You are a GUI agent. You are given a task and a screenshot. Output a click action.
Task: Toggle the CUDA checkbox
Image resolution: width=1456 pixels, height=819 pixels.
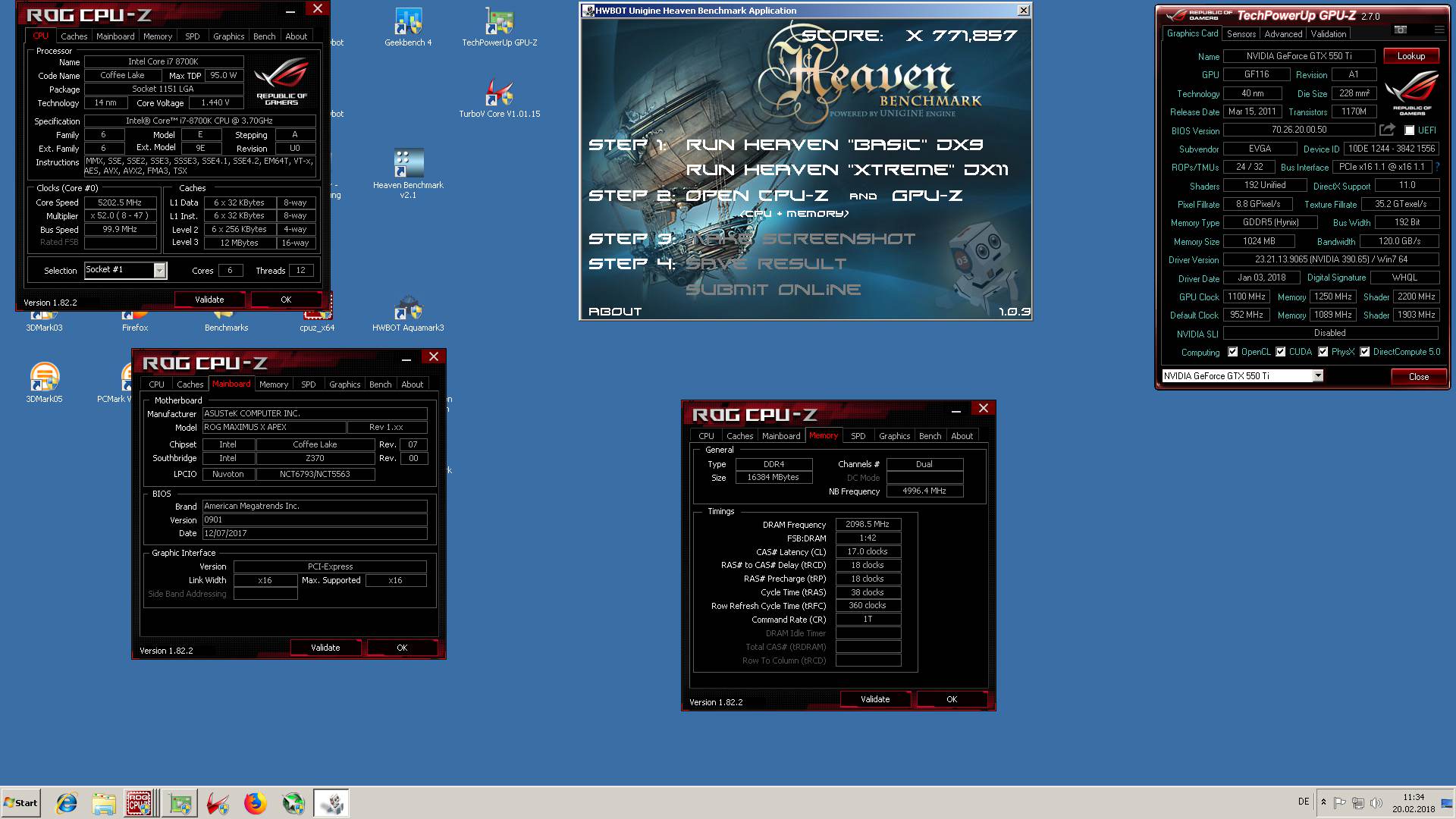point(1280,352)
